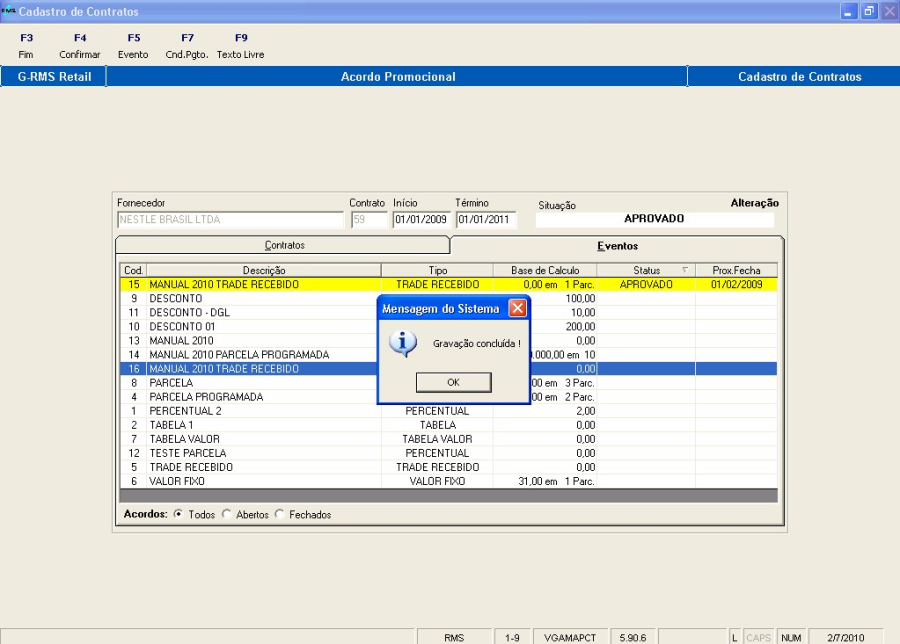Screen dimensions: 900x644
Task: Select the PERCENTUAL 2 row
Action: [448, 411]
